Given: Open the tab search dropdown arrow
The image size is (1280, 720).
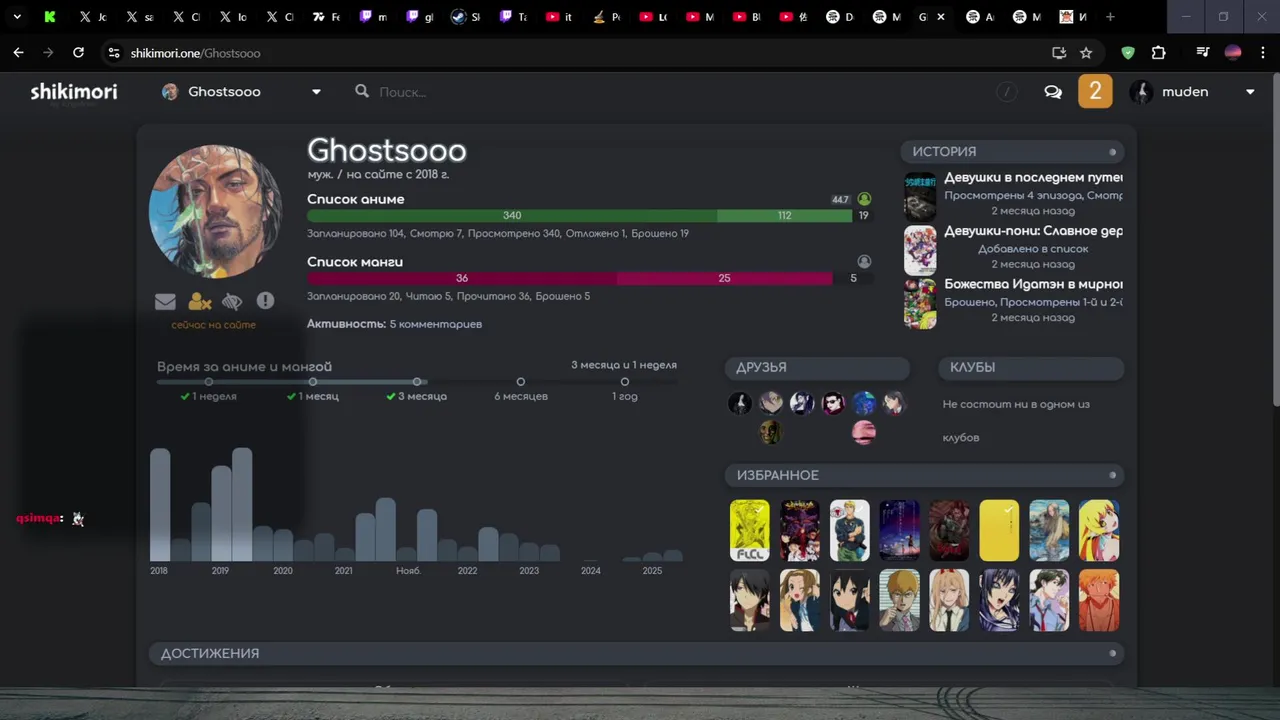Looking at the screenshot, I should [x=17, y=17].
